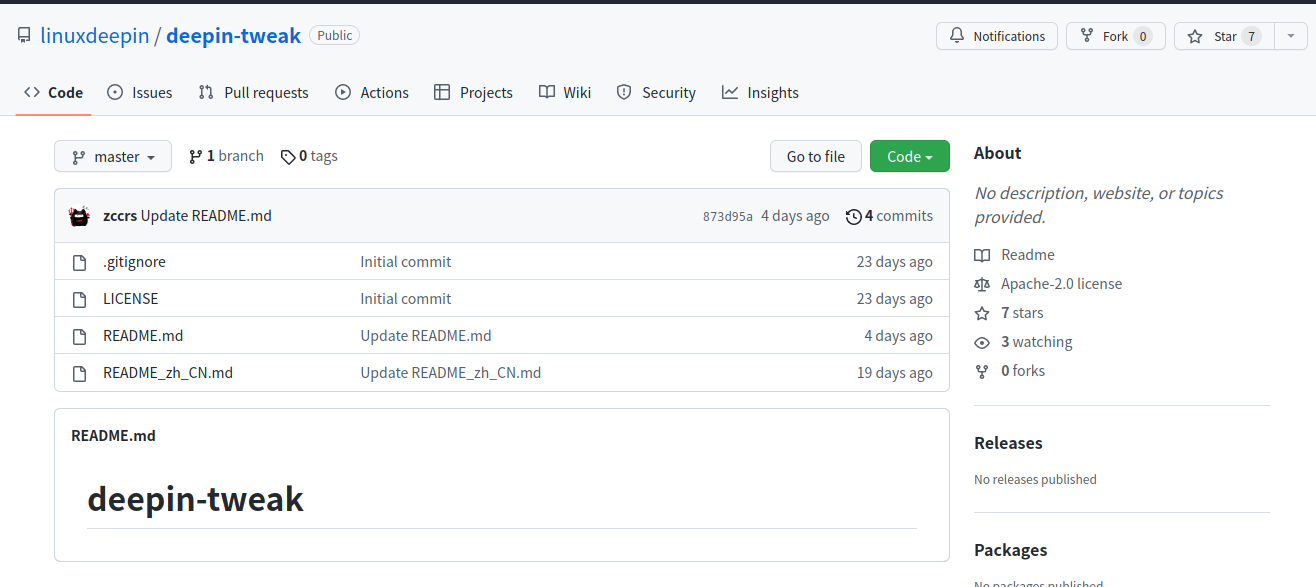Open the README_zh_CN.md file
This screenshot has height=587, width=1316.
pos(168,373)
